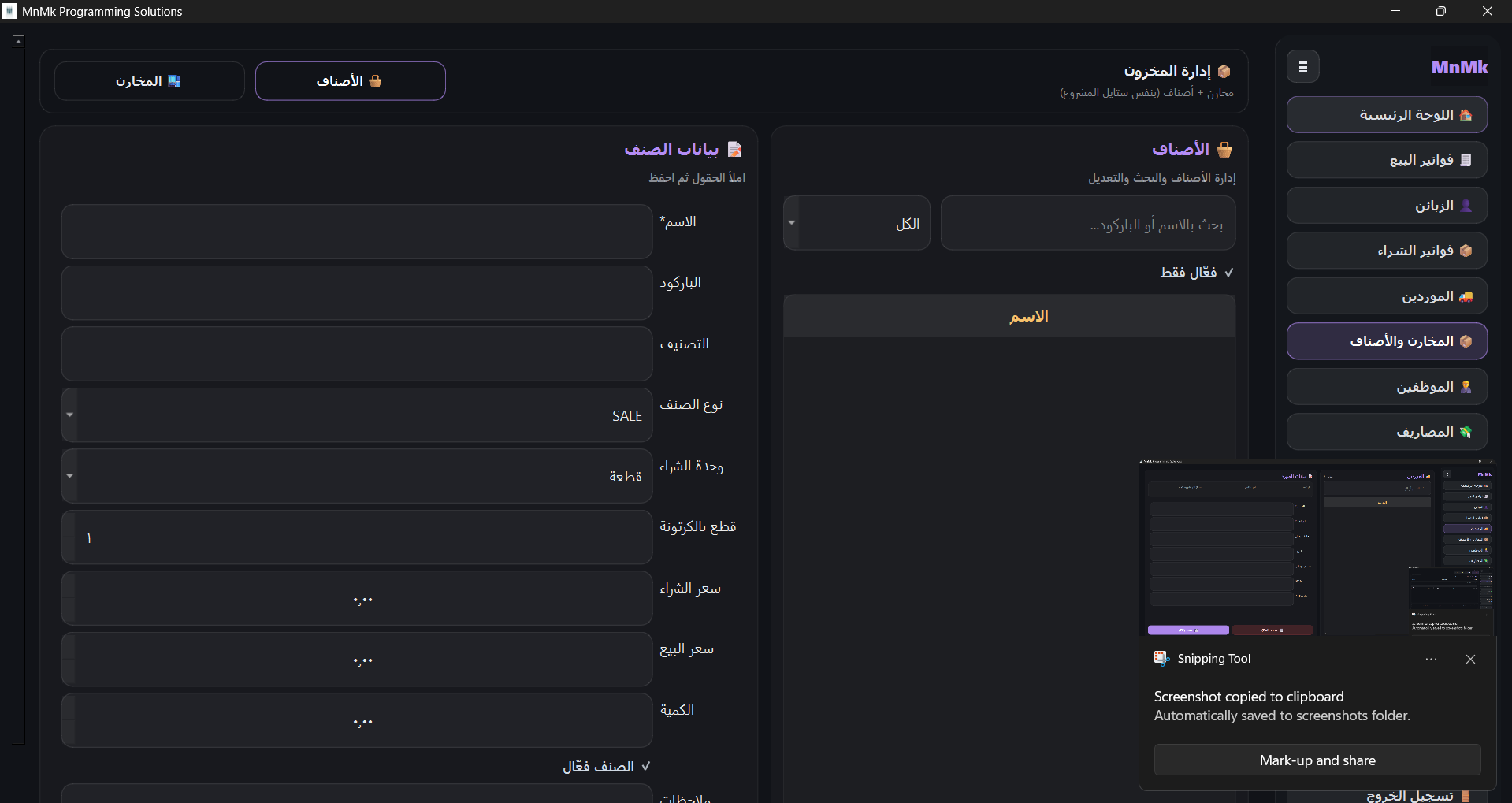This screenshot has height=803, width=1512.
Task: Switch to the المخازن warehouses tab
Action: pyautogui.click(x=150, y=81)
